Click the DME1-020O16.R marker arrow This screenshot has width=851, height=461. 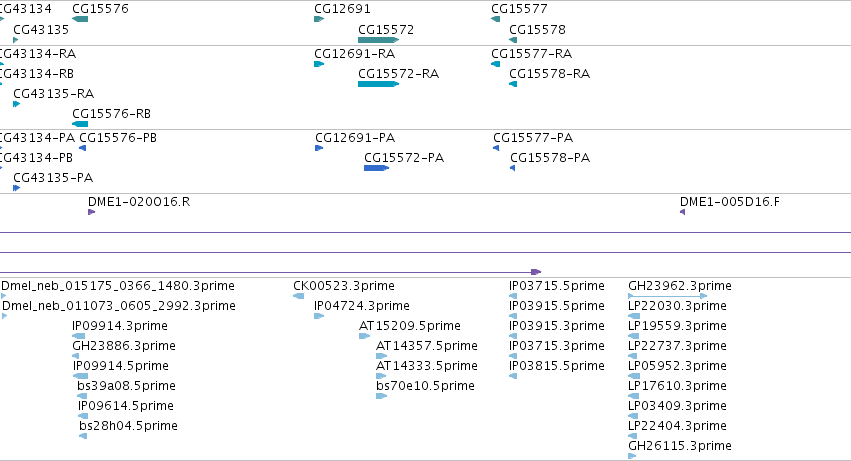pyautogui.click(x=91, y=212)
